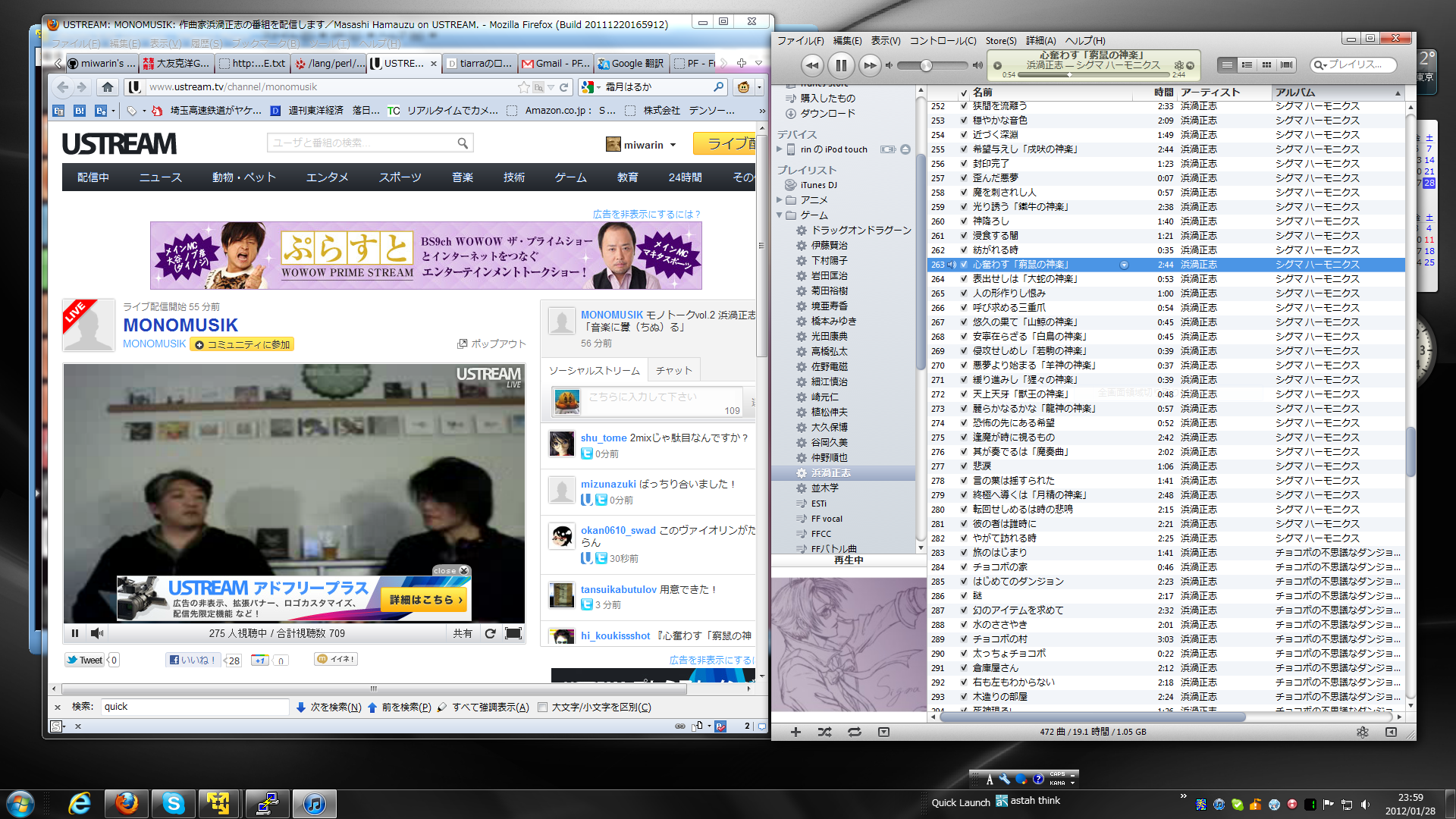This screenshot has height=819, width=1456.
Task: Open a new Firefox tab
Action: pyautogui.click(x=742, y=63)
